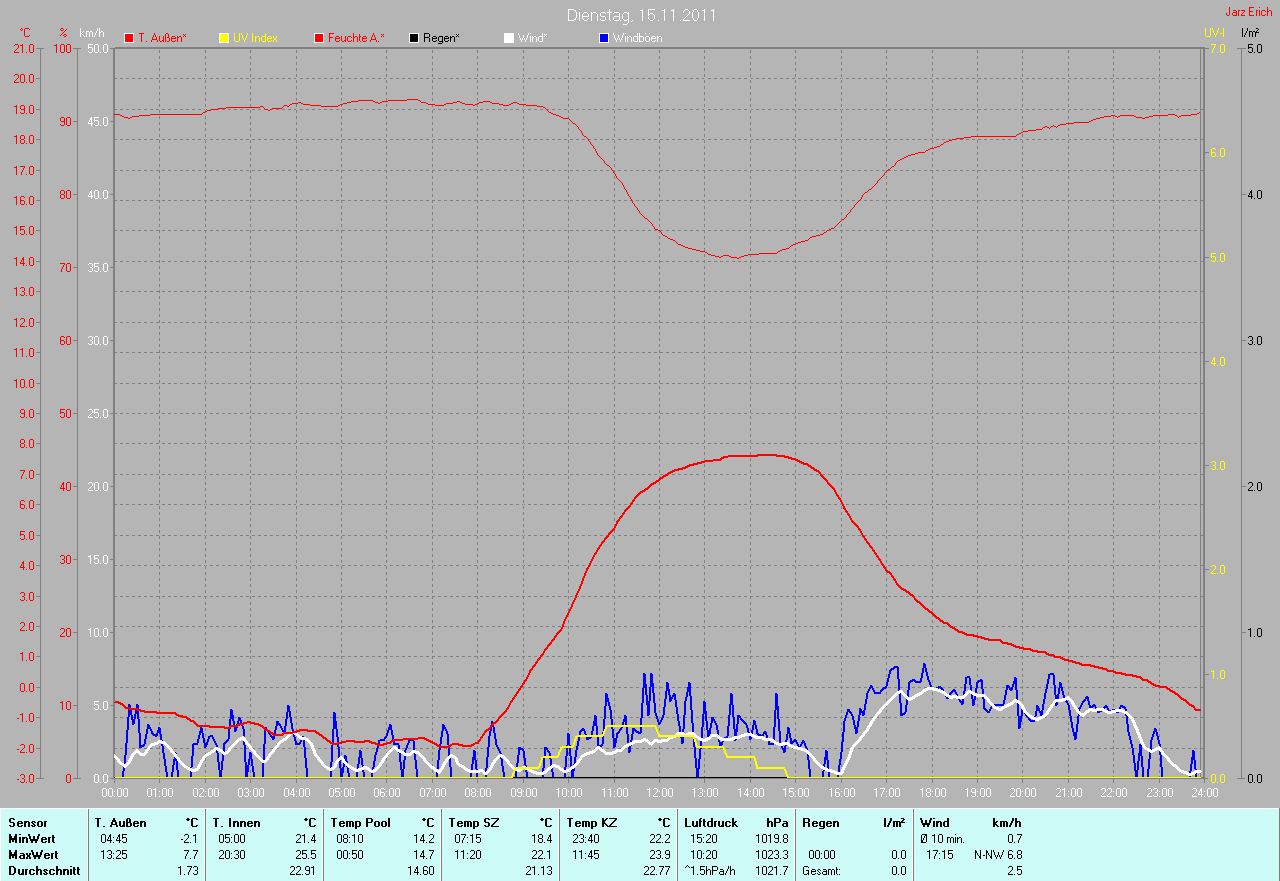Click the "Temp KZ" column header
This screenshot has width=1280, height=881.
point(591,823)
